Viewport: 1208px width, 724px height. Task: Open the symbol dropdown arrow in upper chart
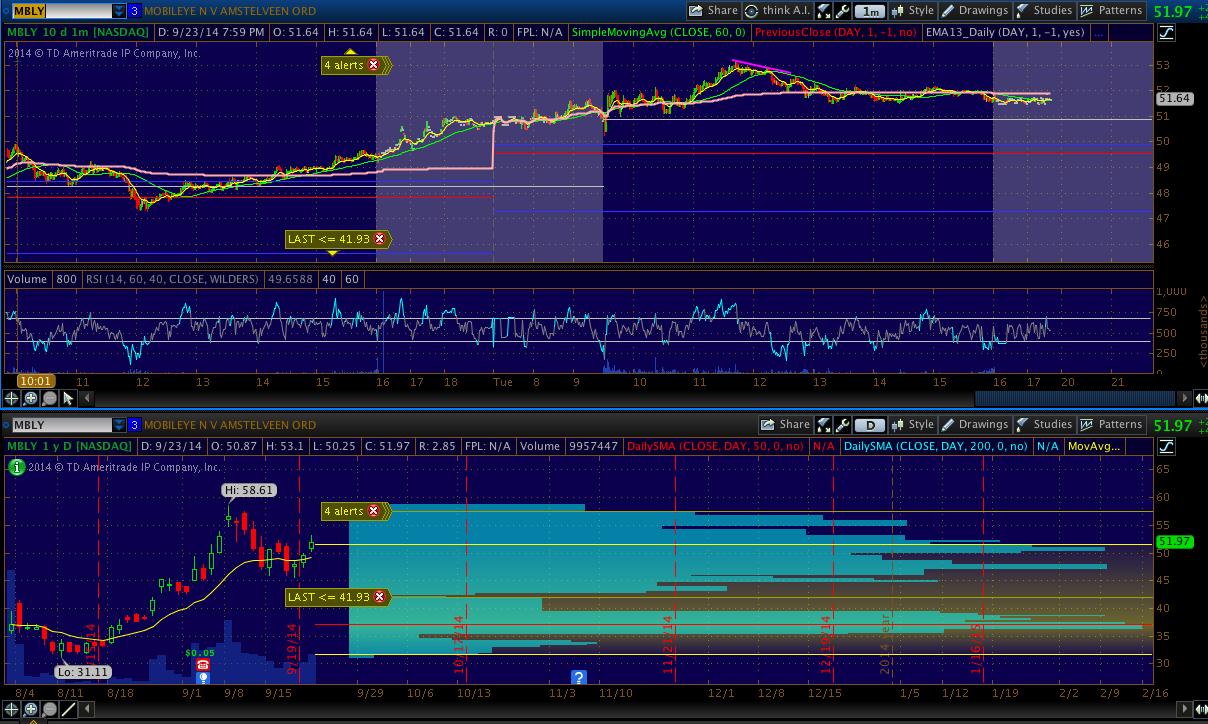click(x=119, y=11)
